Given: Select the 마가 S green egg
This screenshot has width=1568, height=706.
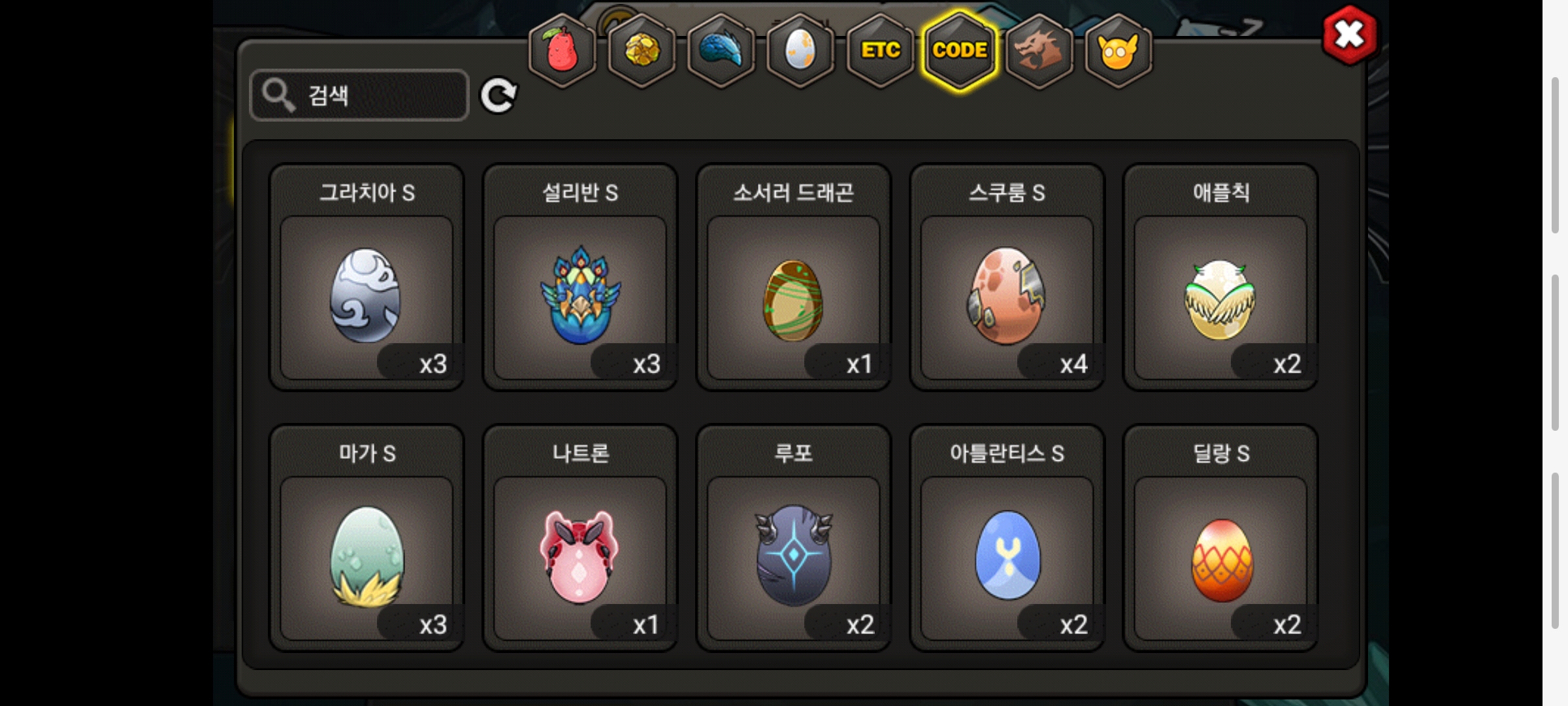Looking at the screenshot, I should point(367,538).
